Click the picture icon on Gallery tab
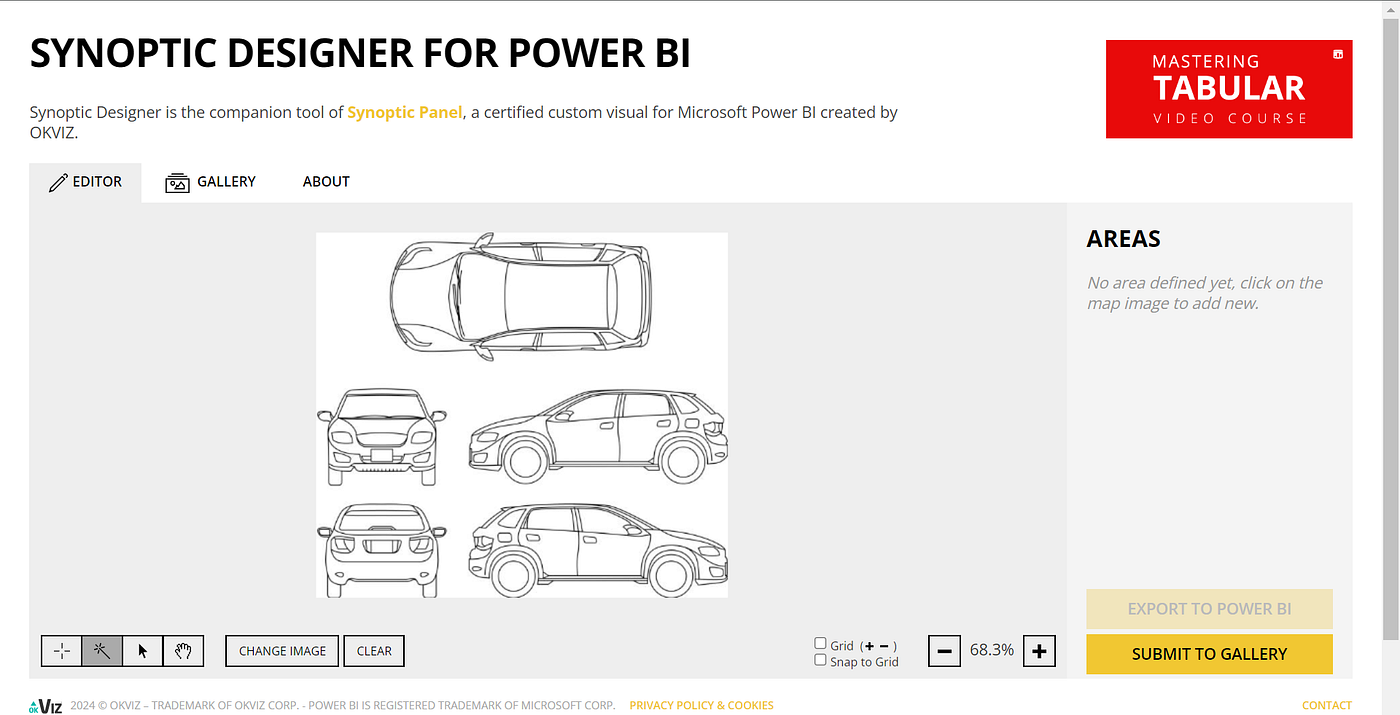The image size is (1400, 715). (x=177, y=182)
